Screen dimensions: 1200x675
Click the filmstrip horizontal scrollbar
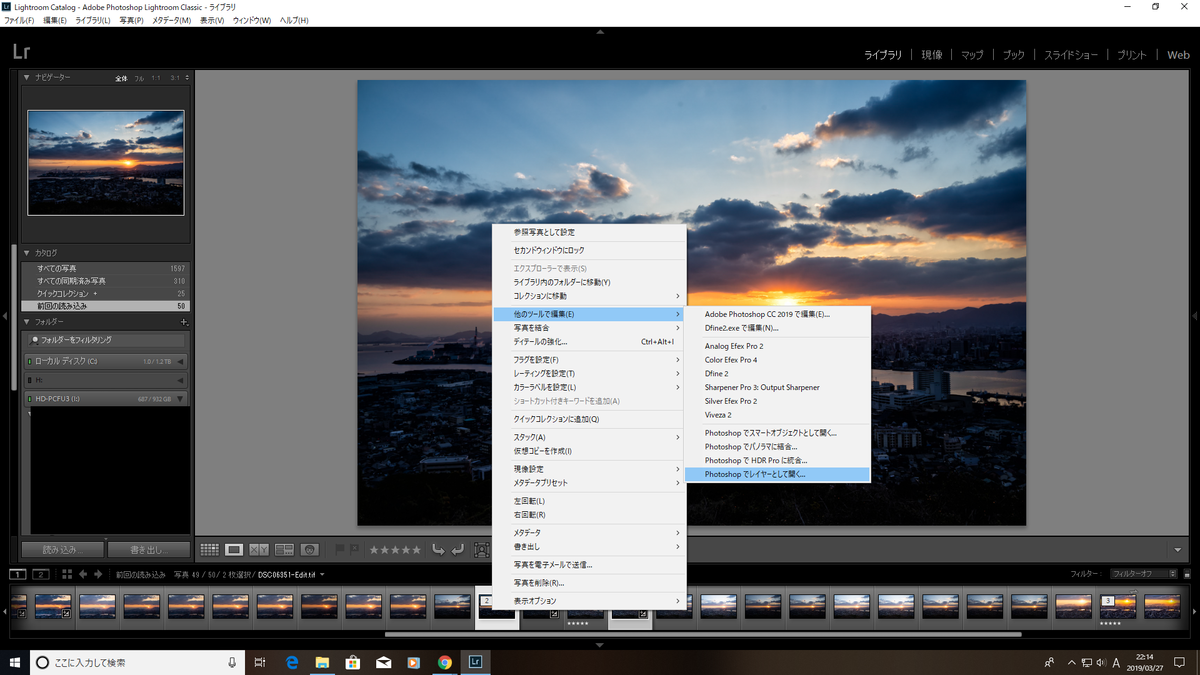tap(703, 634)
